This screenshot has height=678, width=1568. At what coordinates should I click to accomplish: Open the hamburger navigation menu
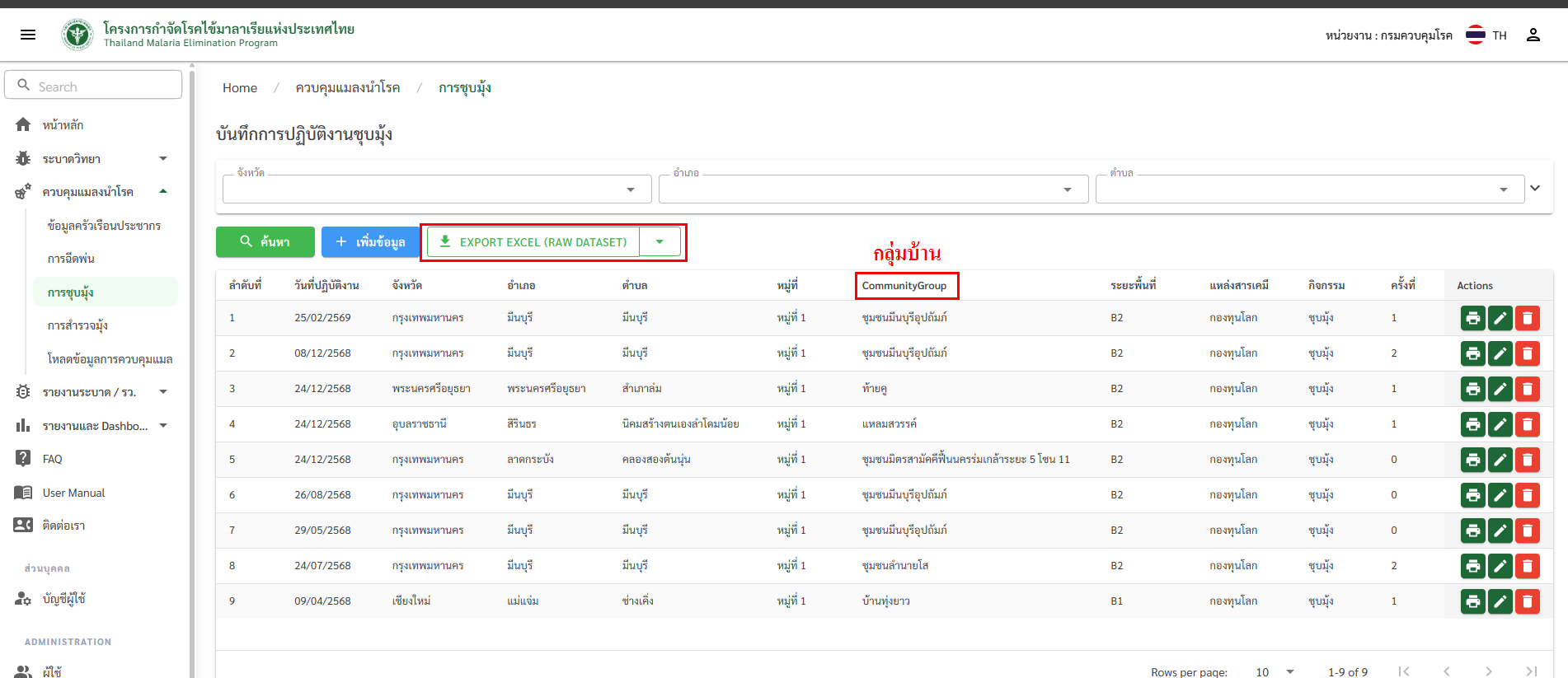tap(28, 35)
